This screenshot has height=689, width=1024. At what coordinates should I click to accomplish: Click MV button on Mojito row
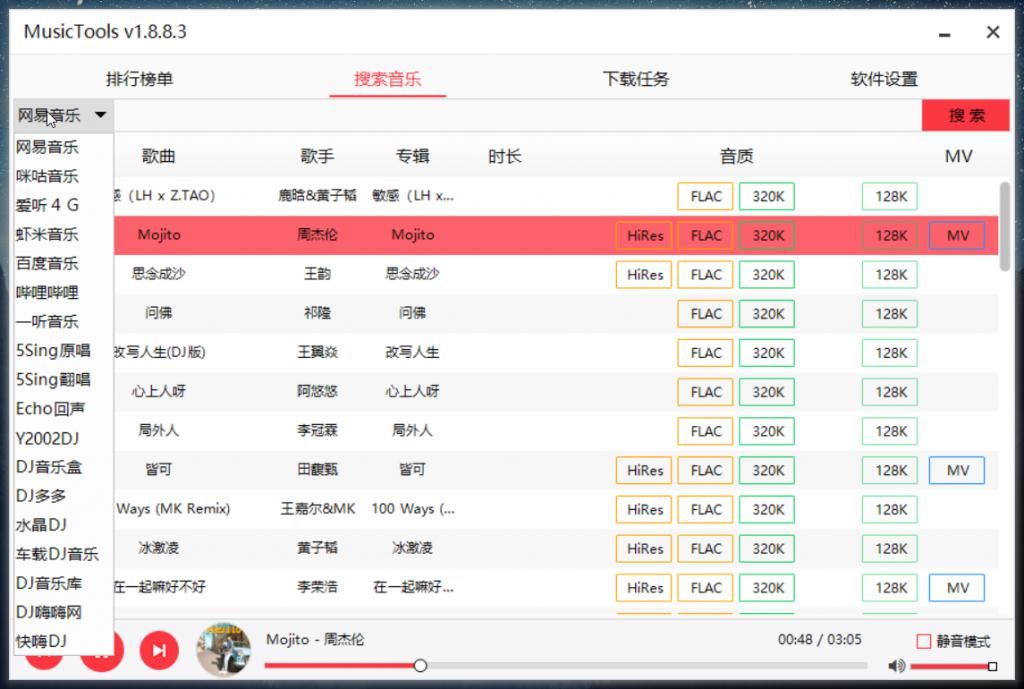(959, 235)
